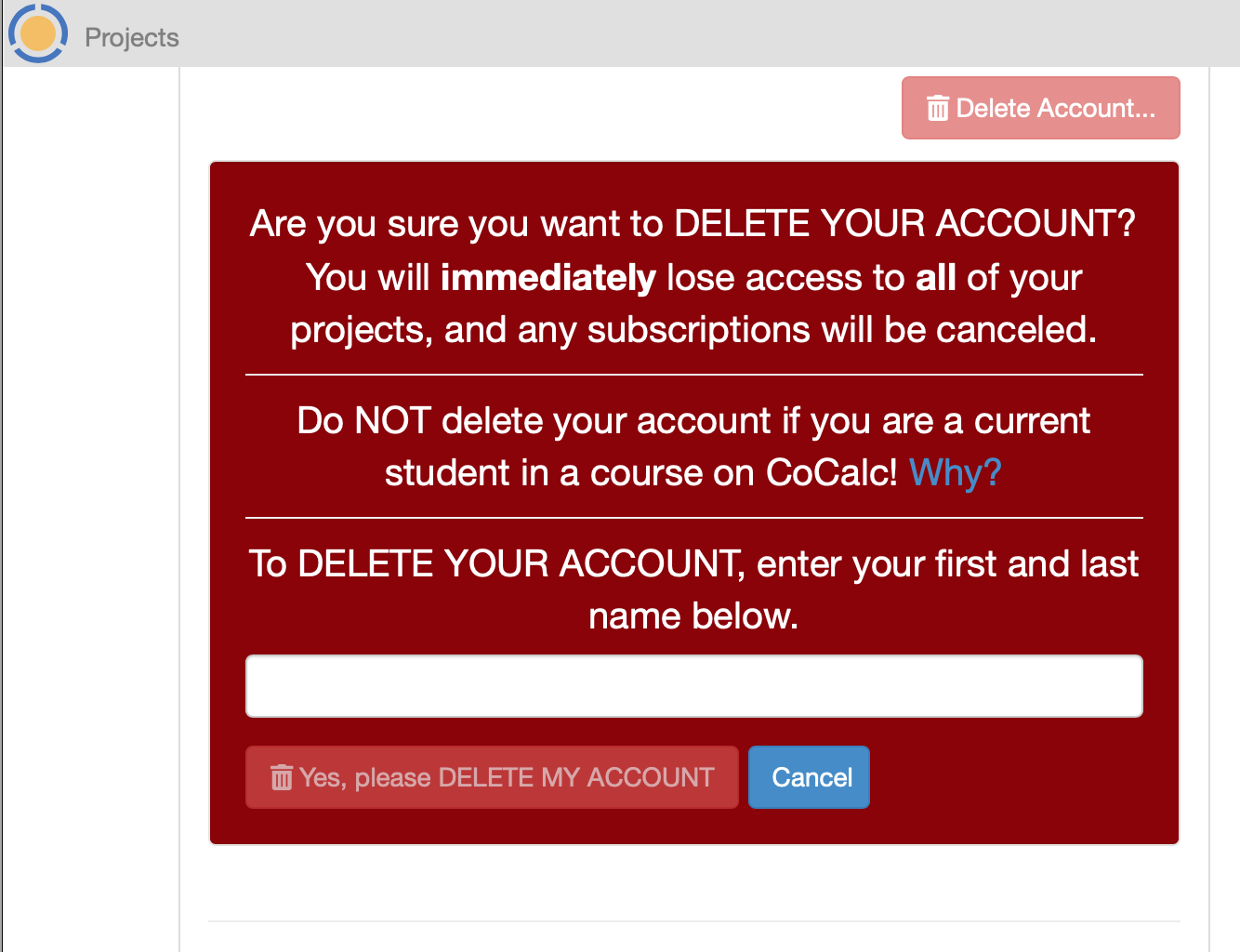Open the "Why?" link
Image resolution: width=1240 pixels, height=952 pixels.
955,472
